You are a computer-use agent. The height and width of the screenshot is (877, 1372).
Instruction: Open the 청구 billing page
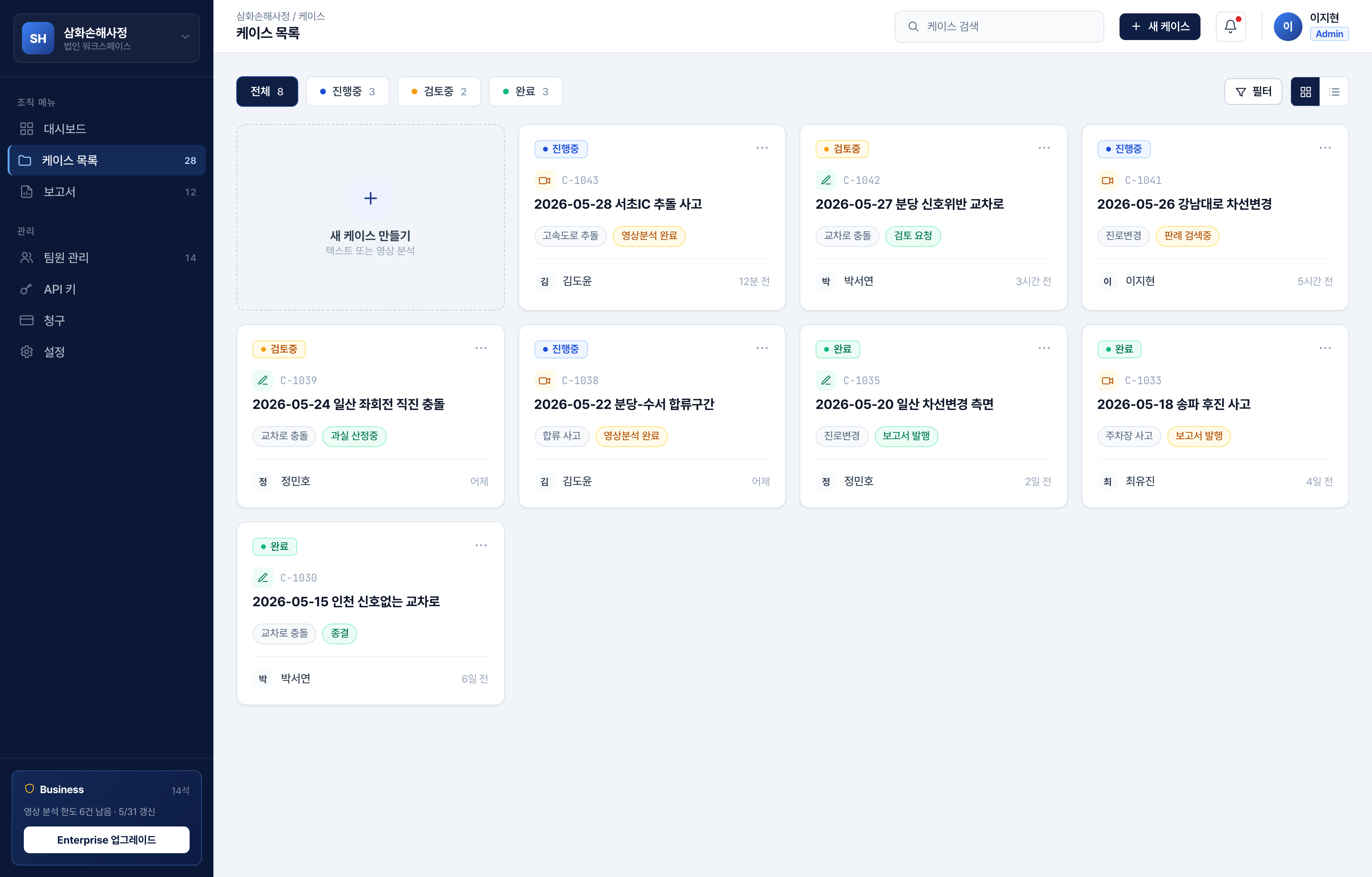(x=106, y=321)
